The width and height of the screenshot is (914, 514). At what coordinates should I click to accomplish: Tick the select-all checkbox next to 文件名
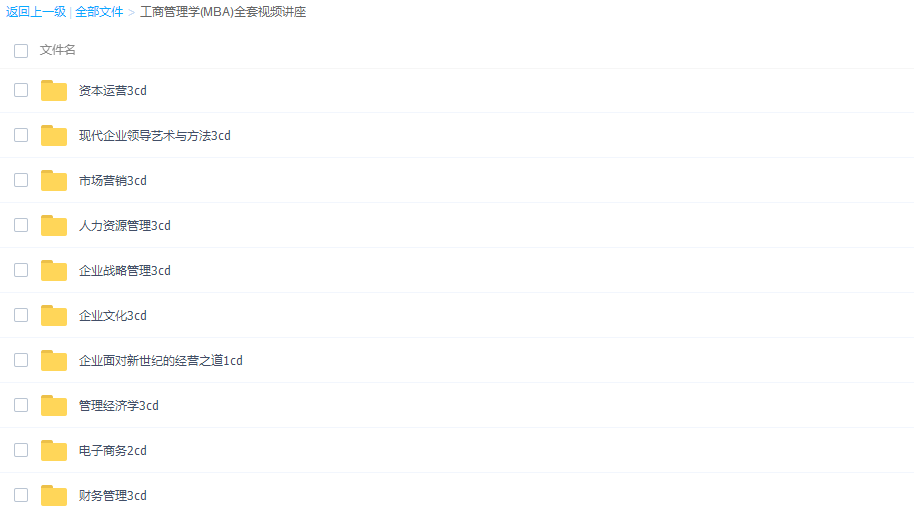(21, 51)
